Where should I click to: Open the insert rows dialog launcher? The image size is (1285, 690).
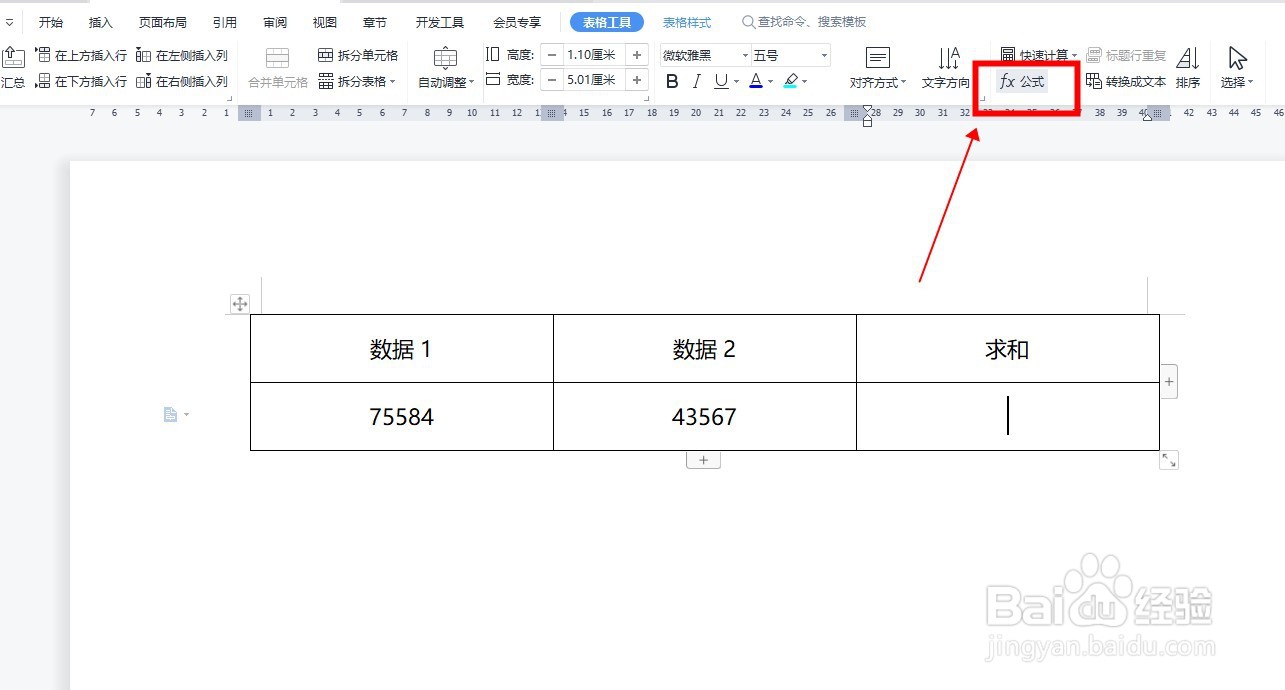click(230, 98)
